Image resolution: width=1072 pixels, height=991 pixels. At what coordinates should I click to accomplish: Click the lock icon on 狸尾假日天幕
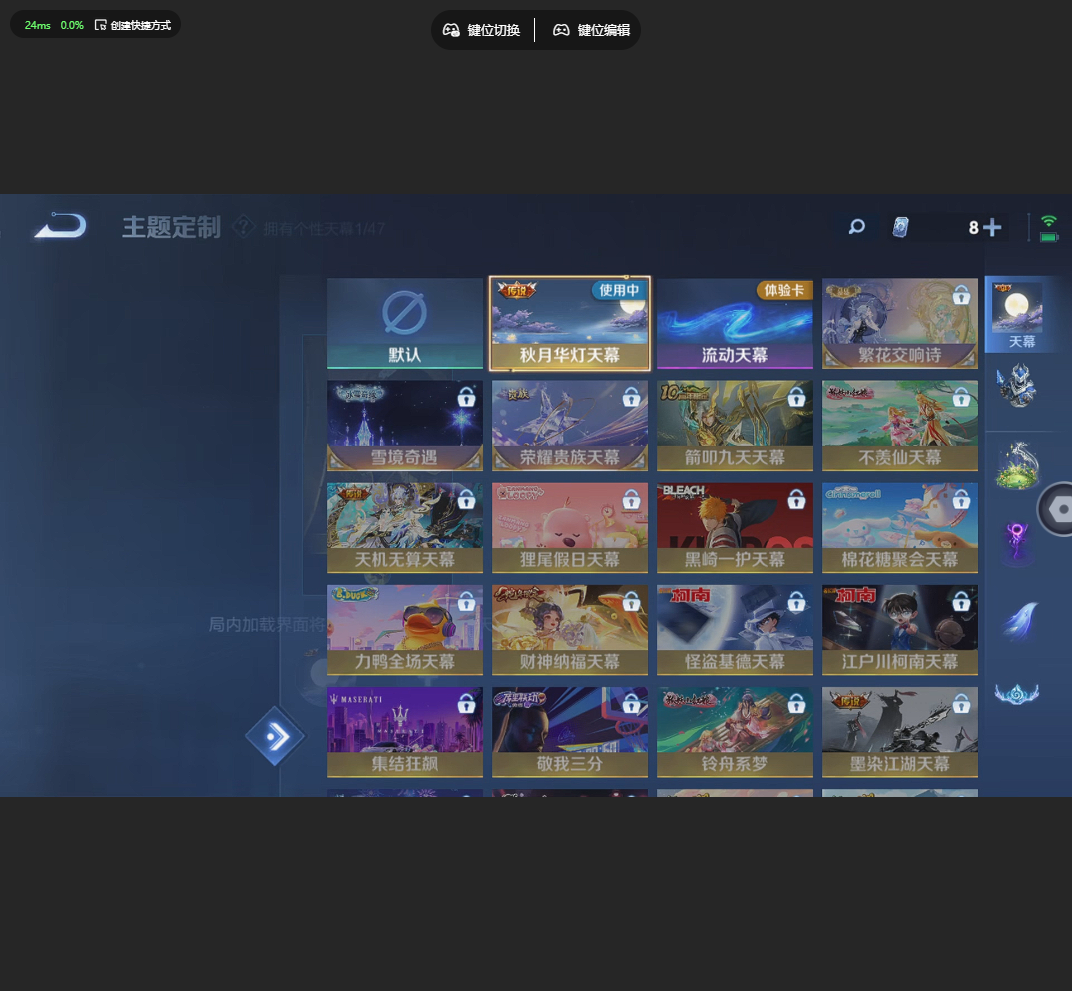click(x=631, y=500)
